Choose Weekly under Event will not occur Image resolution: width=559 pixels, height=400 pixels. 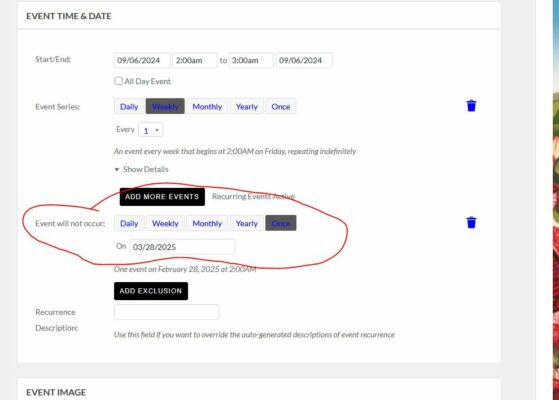point(165,223)
